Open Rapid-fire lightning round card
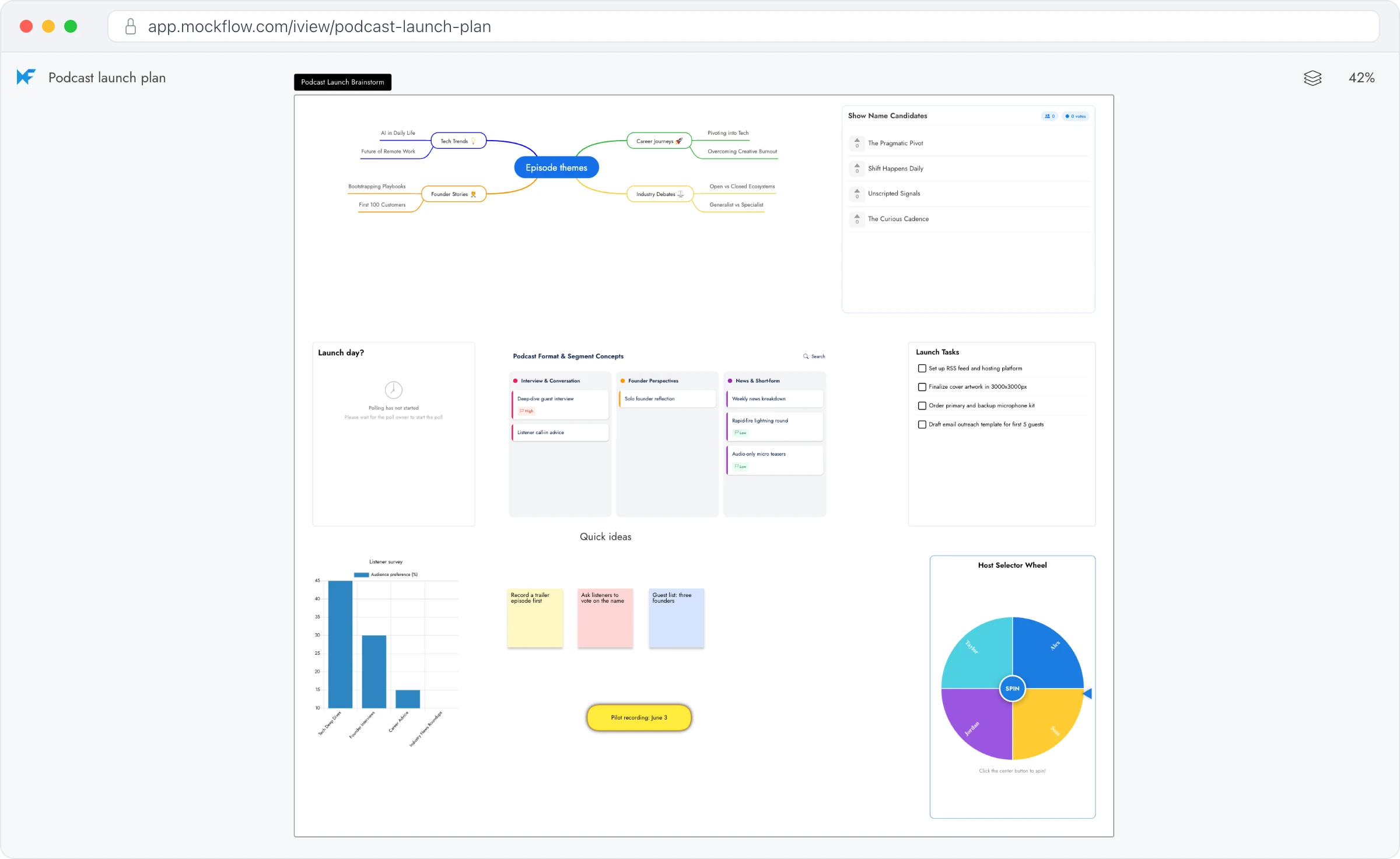This screenshot has width=1400, height=859. tap(775, 427)
